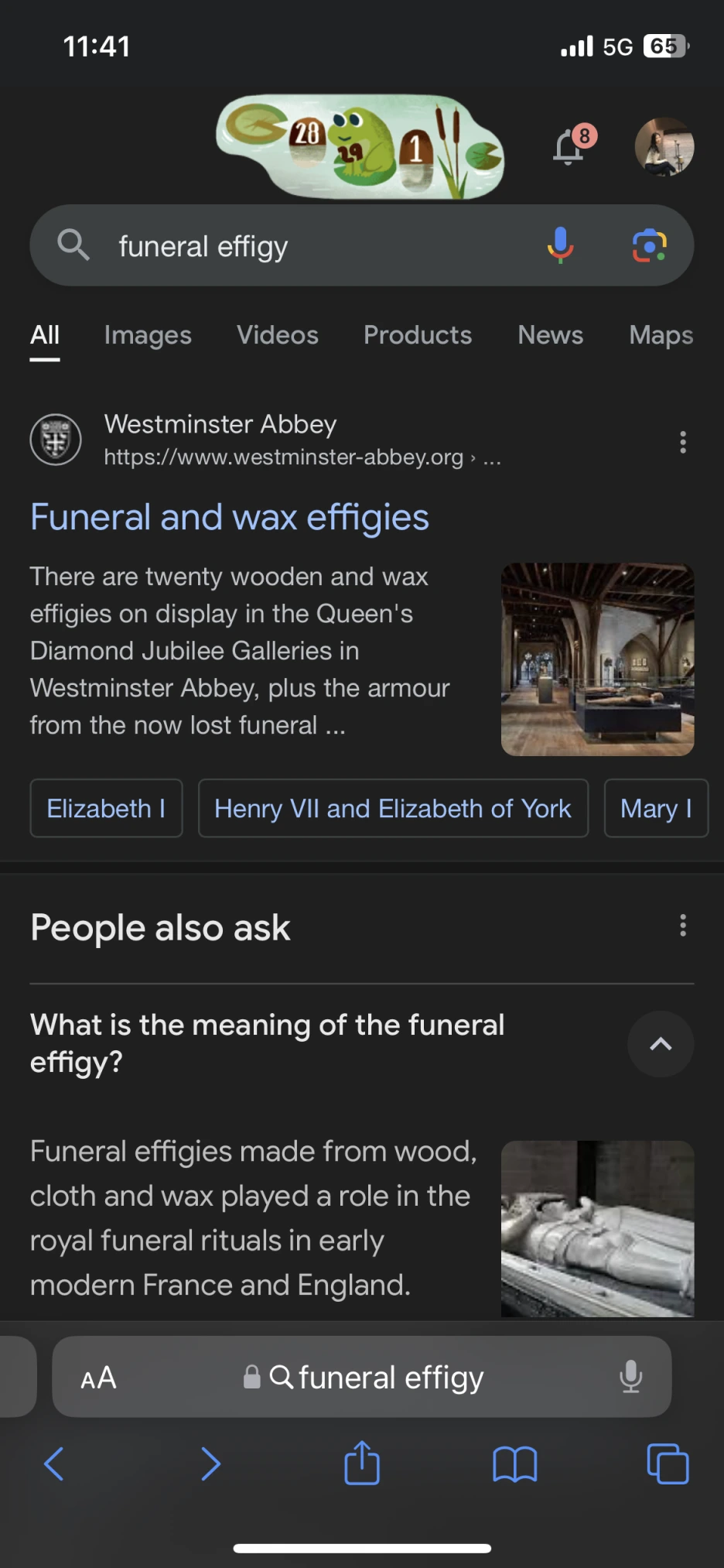The image size is (724, 1568).
Task: Tap the voice search microphone in Google search bar
Action: point(561,245)
